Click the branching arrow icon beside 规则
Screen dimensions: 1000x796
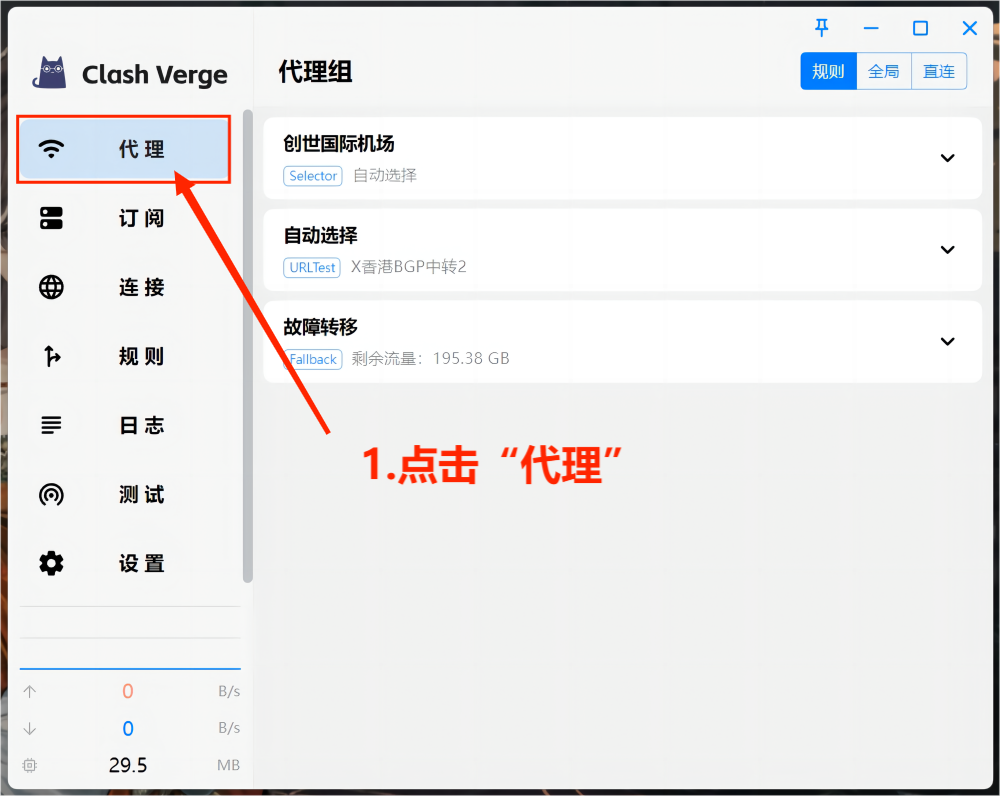click(51, 356)
